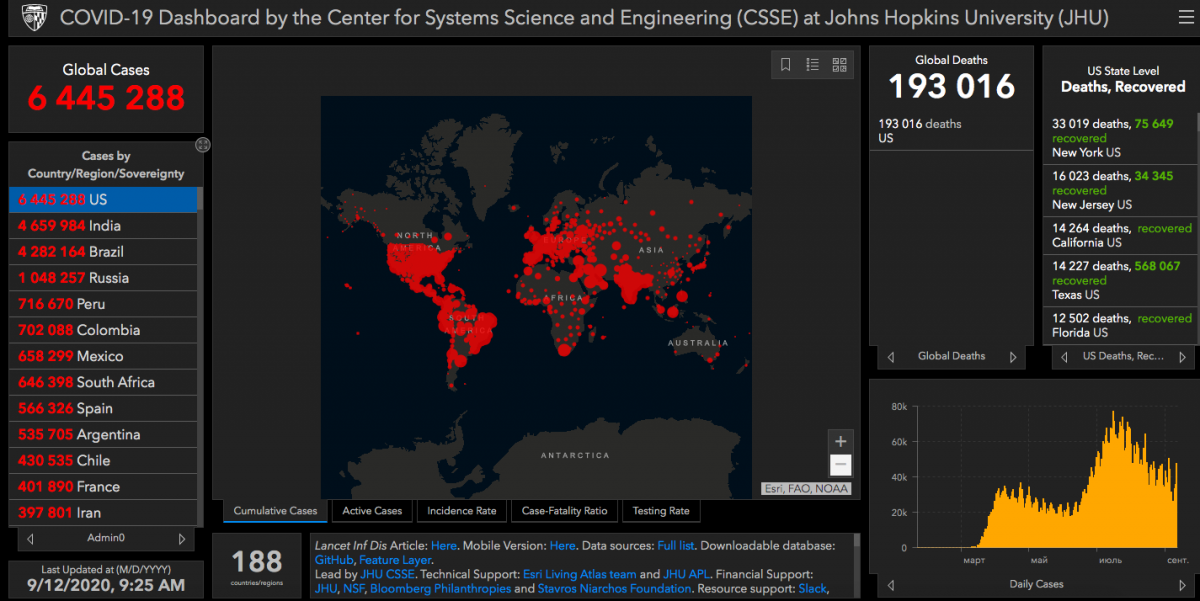Follow the JHU APL link

tap(686, 574)
